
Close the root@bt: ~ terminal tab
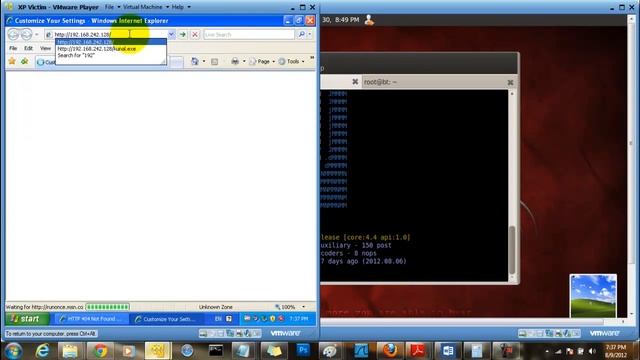click(510, 82)
